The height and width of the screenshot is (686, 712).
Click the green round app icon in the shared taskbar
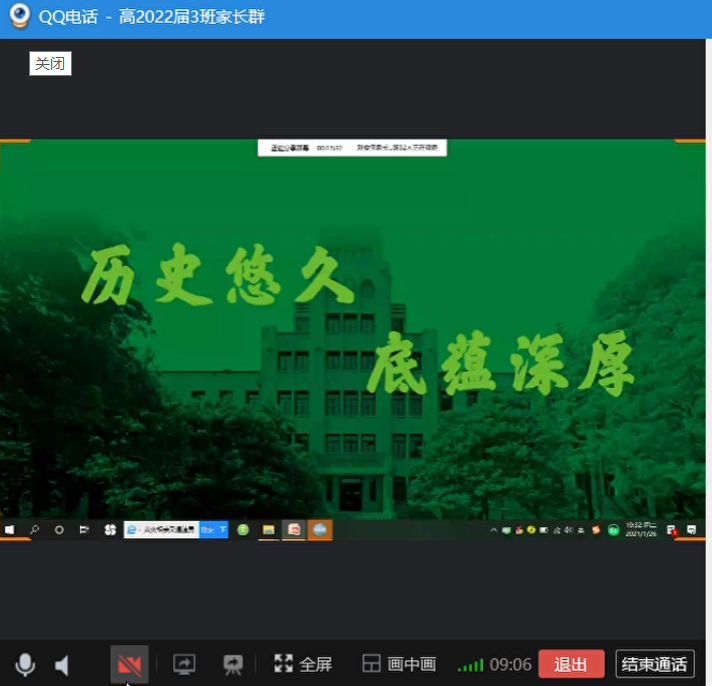click(x=243, y=530)
